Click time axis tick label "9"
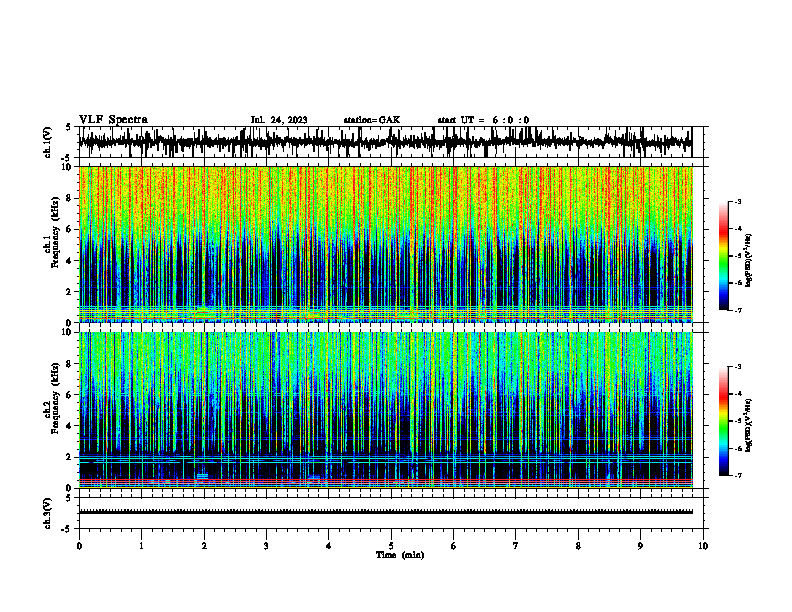Screen dimensions: 792x612 coord(640,546)
